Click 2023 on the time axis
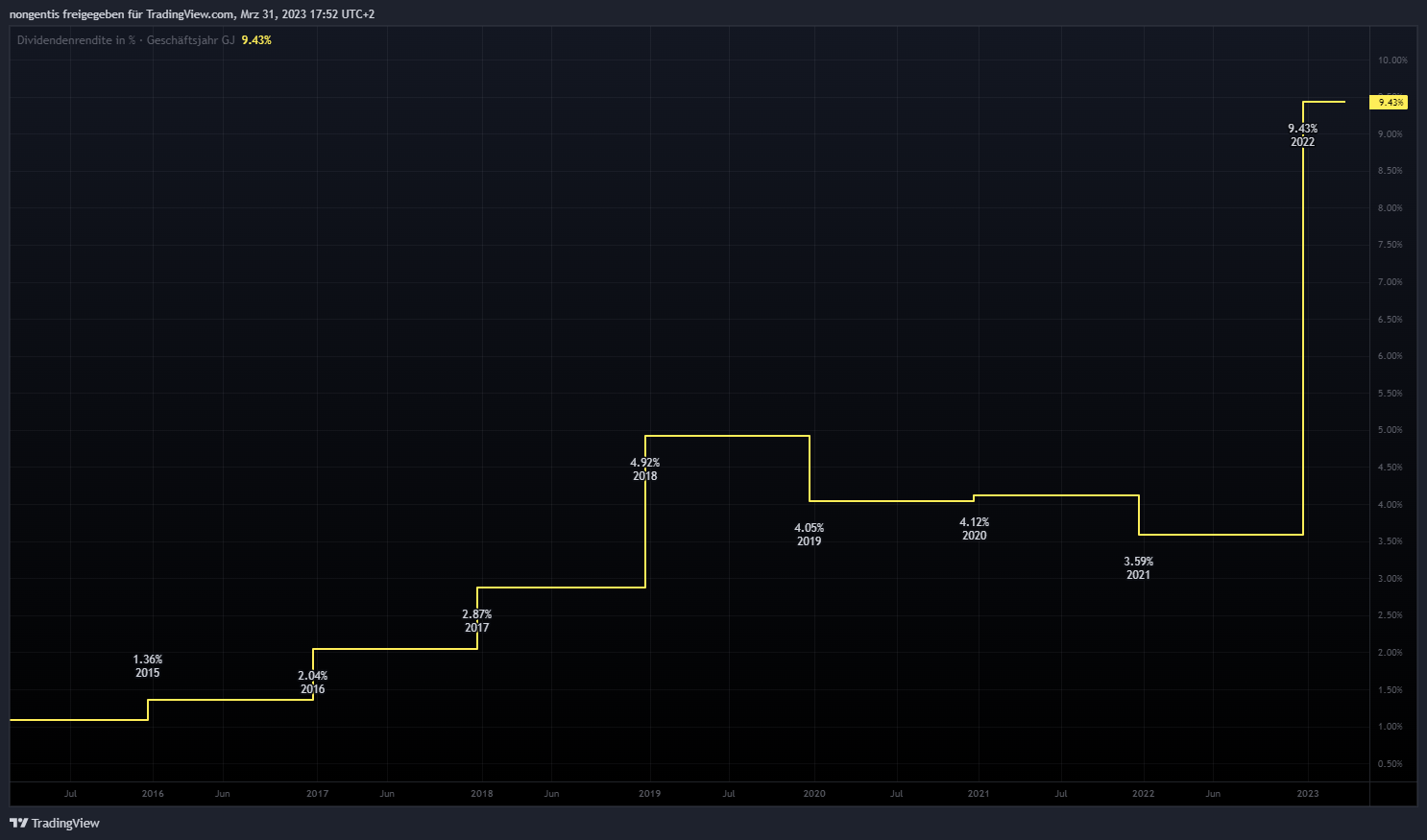This screenshot has height=840, width=1427. click(1307, 794)
